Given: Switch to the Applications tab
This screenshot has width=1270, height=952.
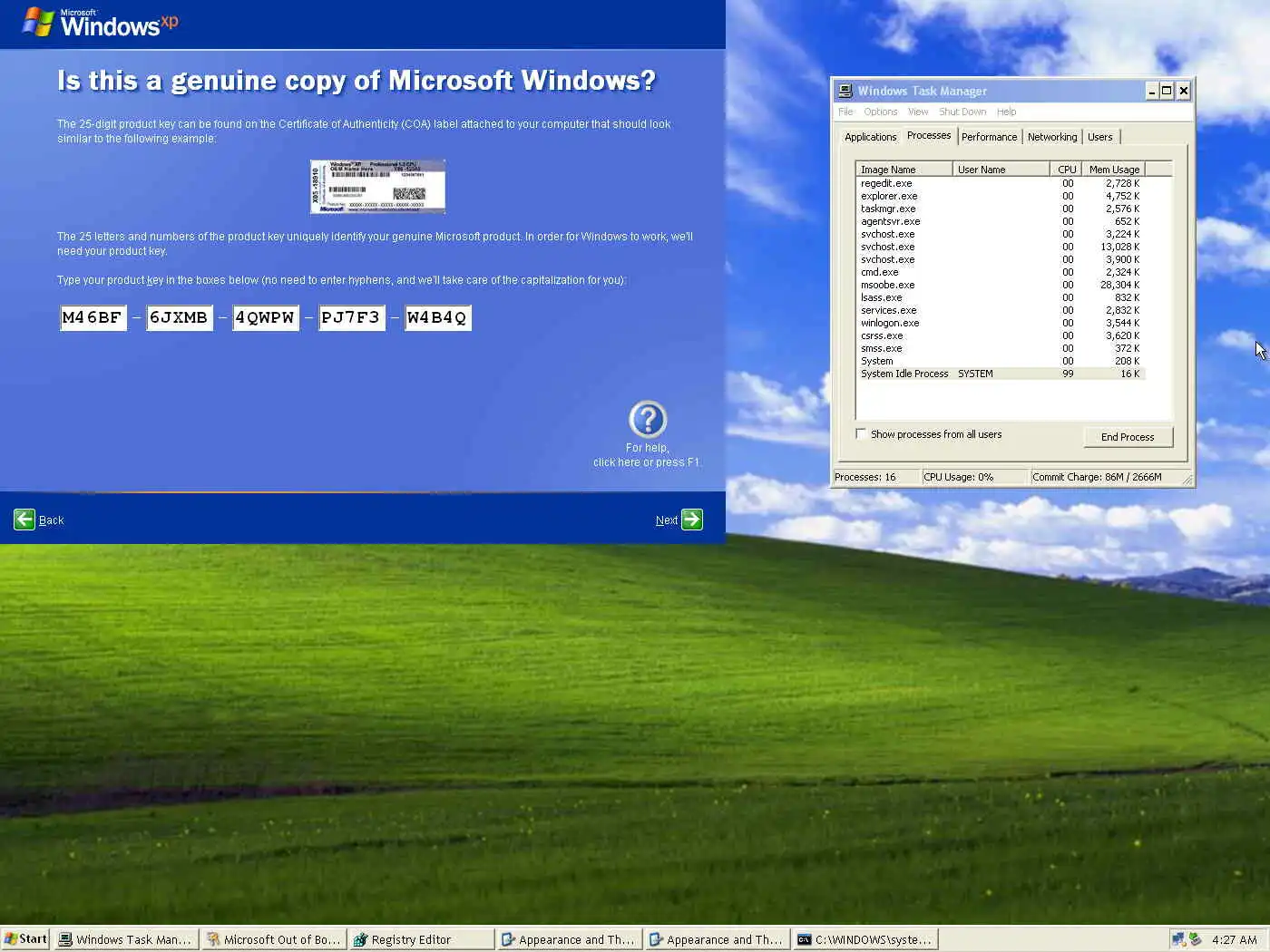Looking at the screenshot, I should pos(870,137).
